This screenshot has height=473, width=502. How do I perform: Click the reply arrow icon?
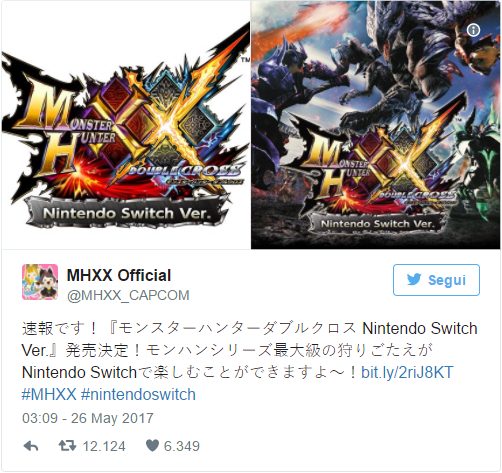31,446
